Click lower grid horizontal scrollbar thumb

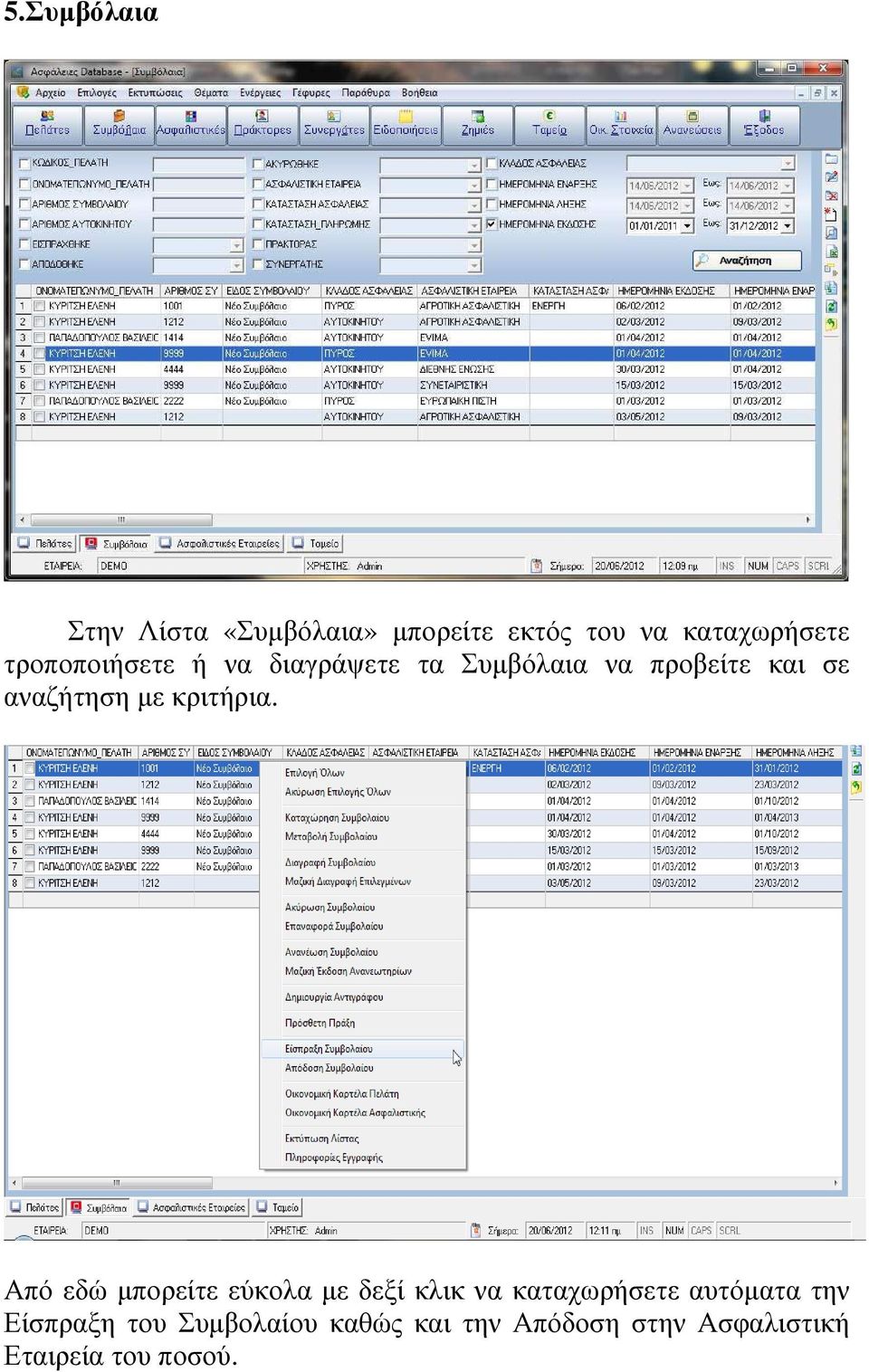pos(117,1183)
